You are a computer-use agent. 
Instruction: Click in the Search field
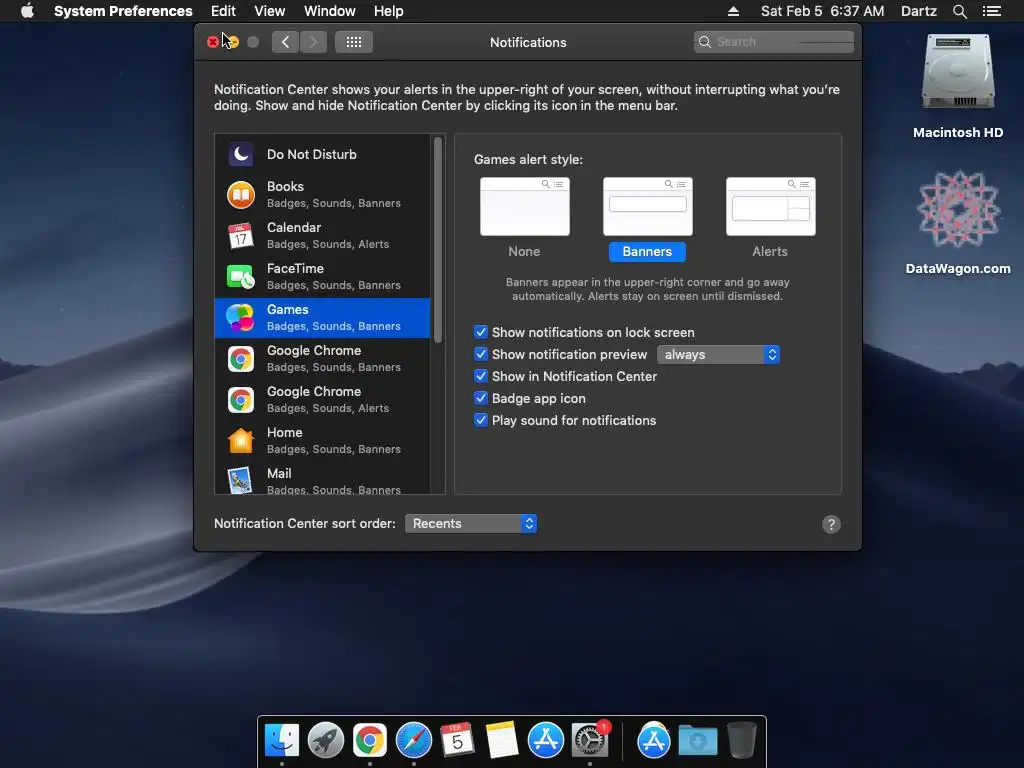[x=774, y=42]
